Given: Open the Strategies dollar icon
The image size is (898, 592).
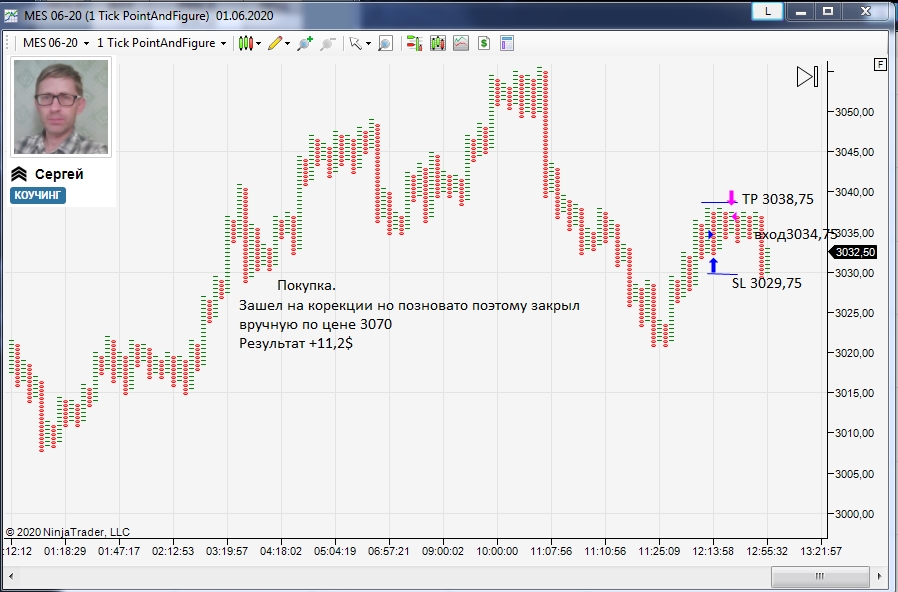Looking at the screenshot, I should click(484, 43).
